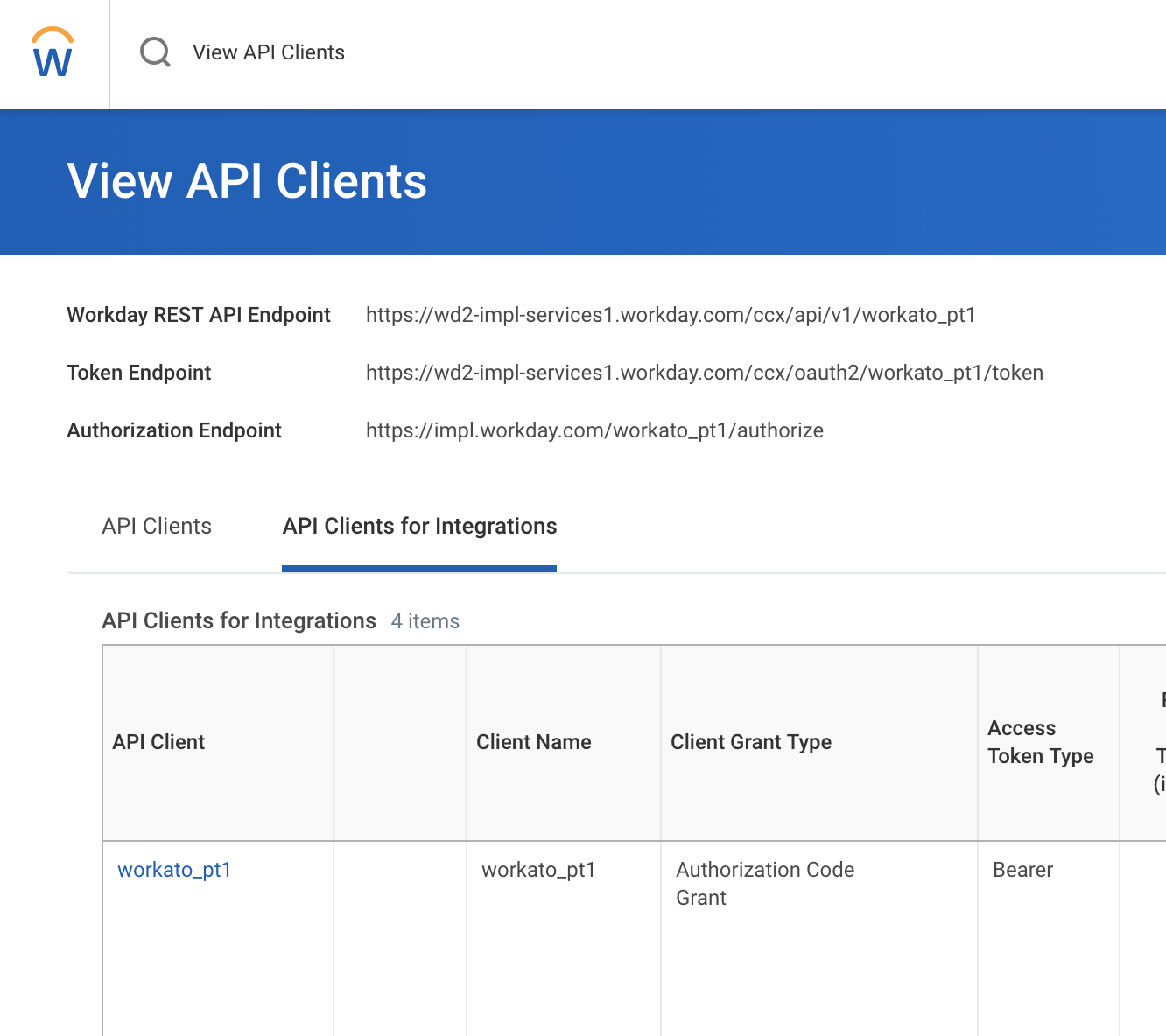Select the API Clients for Integrations tab
Image resolution: width=1166 pixels, height=1036 pixels.
418,526
